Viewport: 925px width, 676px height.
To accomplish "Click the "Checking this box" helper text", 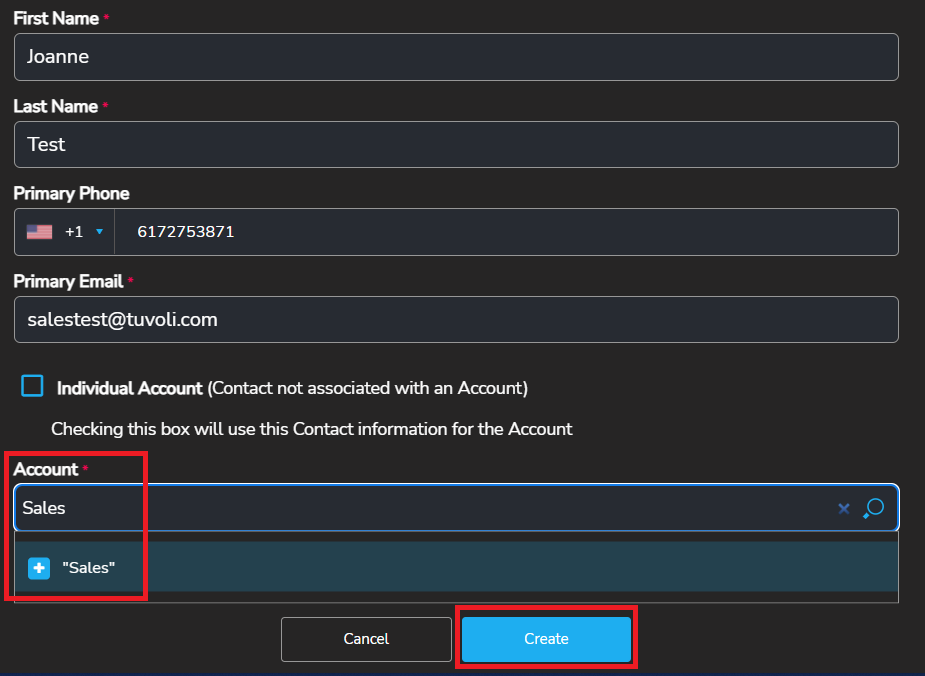I will tap(311, 429).
